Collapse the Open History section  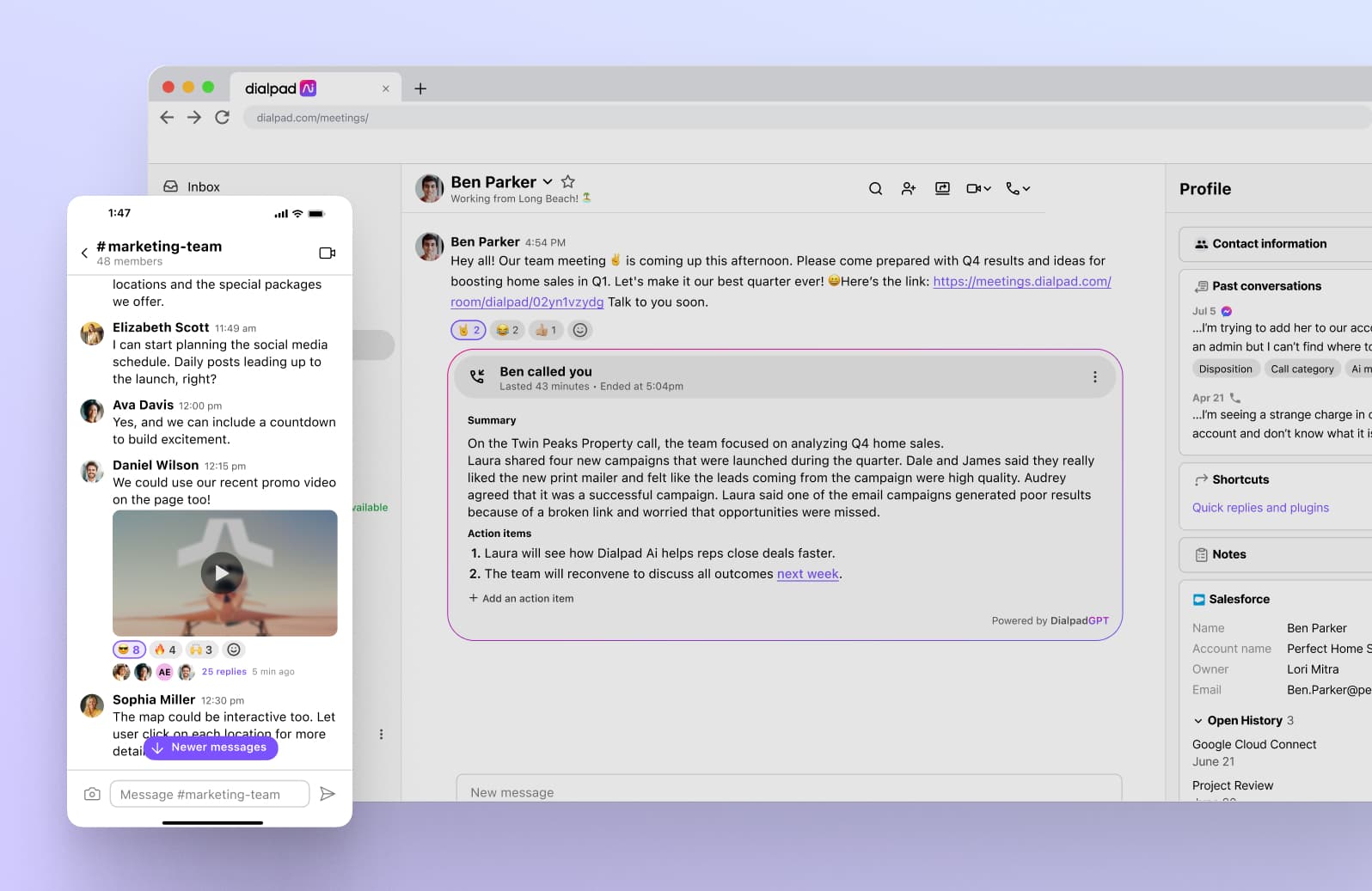pos(1198,721)
